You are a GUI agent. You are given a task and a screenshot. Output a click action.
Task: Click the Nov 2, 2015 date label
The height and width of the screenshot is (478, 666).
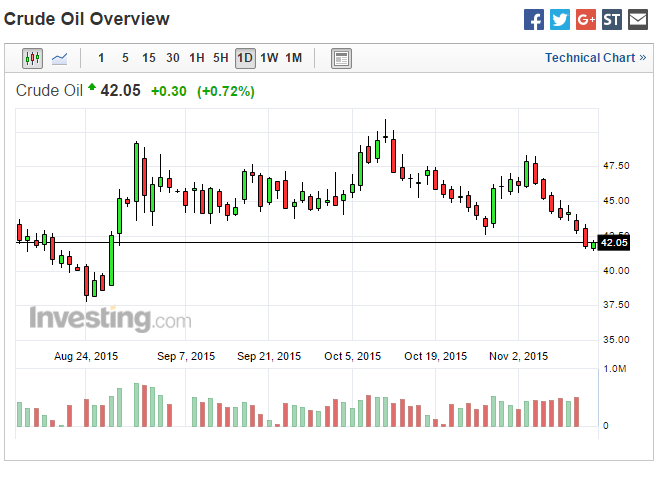(x=518, y=356)
